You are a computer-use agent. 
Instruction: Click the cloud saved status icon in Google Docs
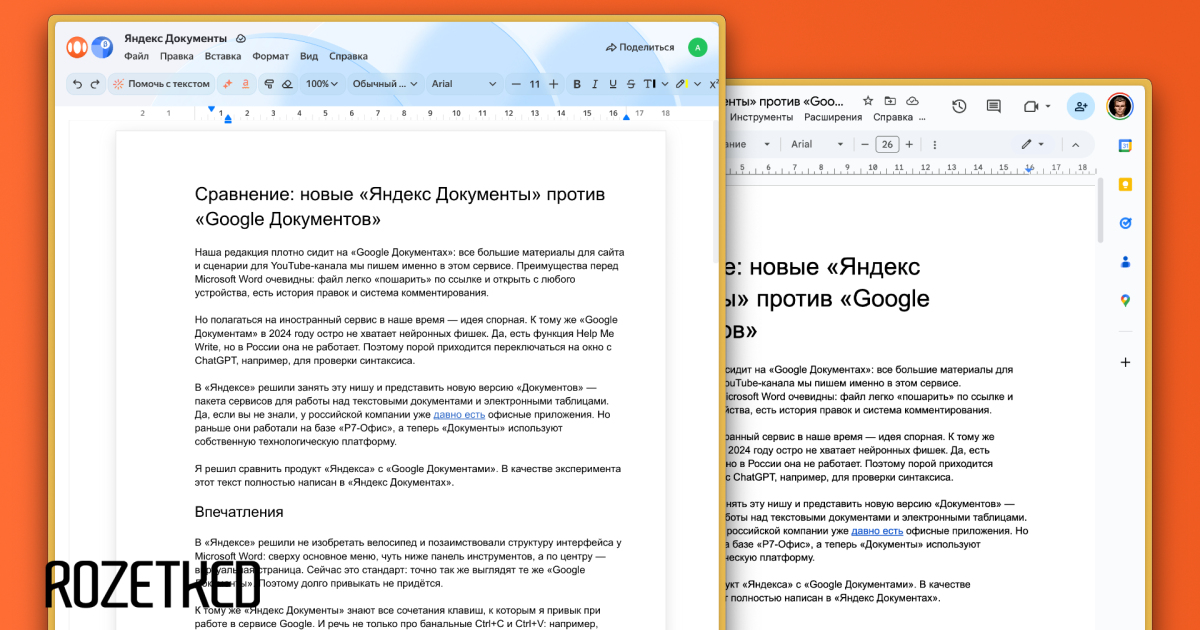912,101
